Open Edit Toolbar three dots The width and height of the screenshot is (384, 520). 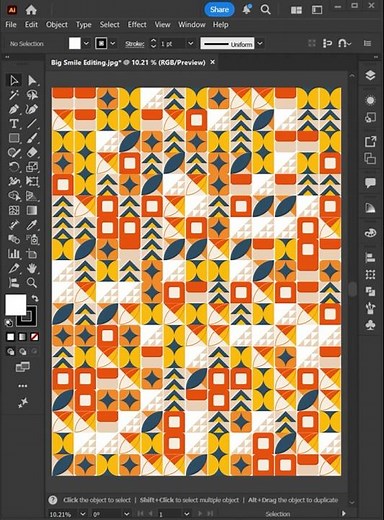pos(23,386)
